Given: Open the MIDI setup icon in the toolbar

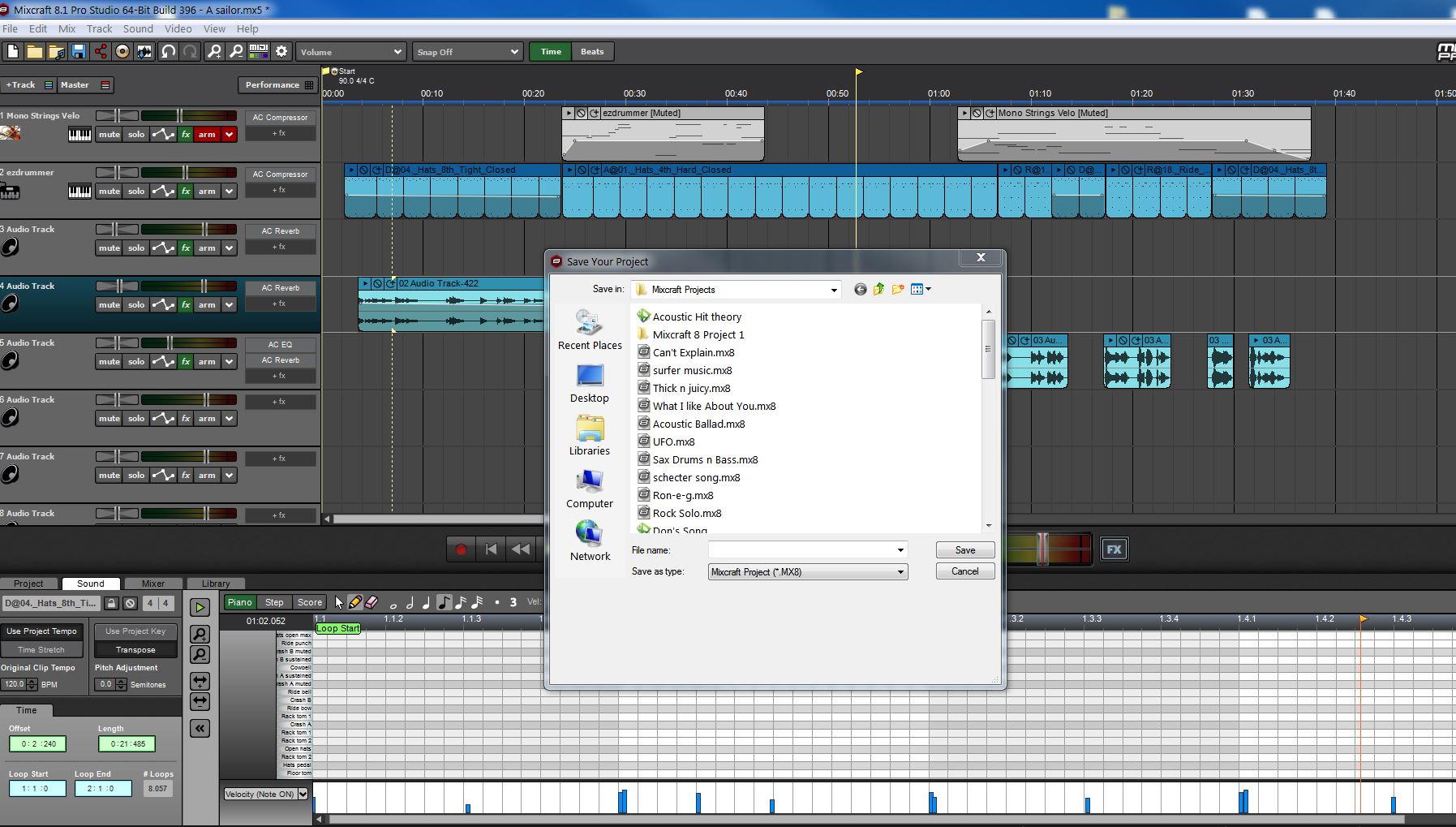Looking at the screenshot, I should pos(259,52).
